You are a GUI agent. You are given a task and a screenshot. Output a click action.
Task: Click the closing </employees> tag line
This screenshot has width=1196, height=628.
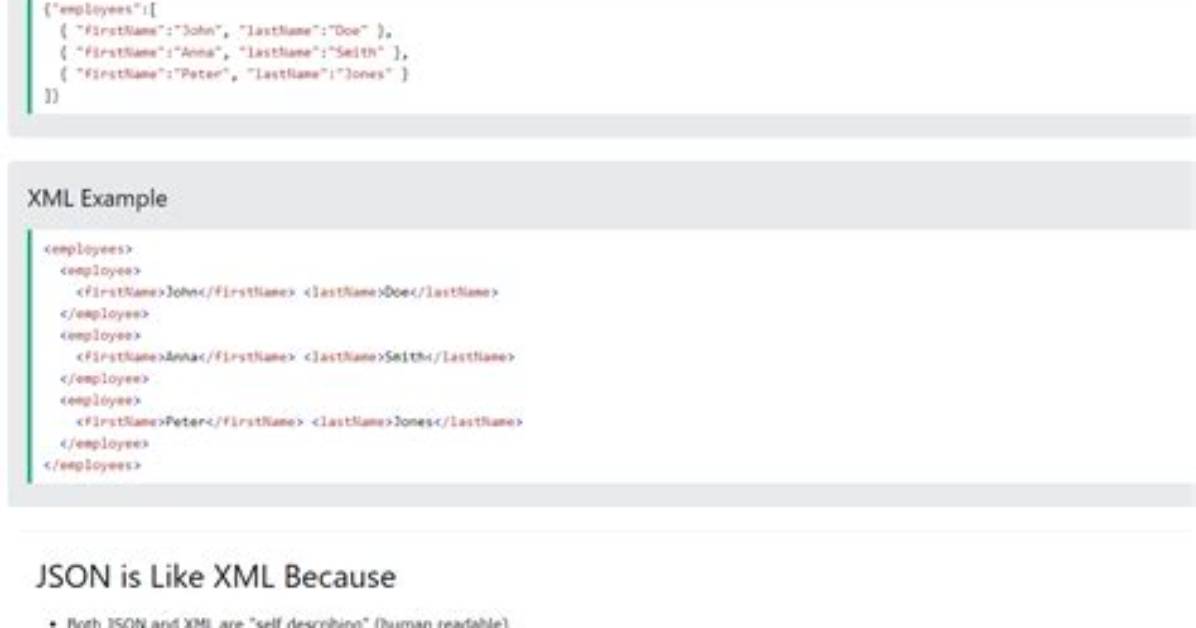pos(92,465)
